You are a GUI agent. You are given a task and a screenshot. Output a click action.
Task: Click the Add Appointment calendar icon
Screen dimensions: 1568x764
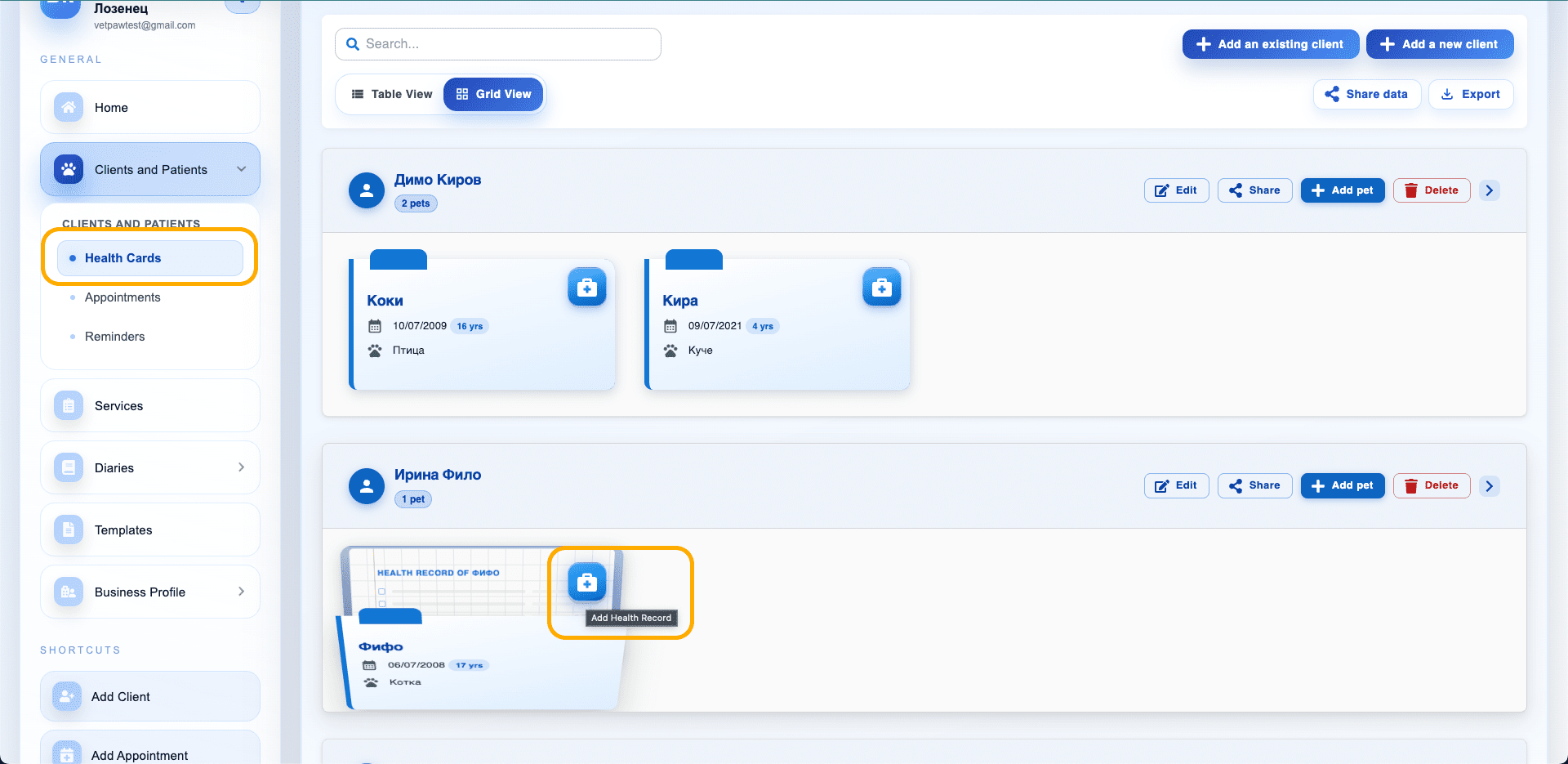tap(67, 755)
